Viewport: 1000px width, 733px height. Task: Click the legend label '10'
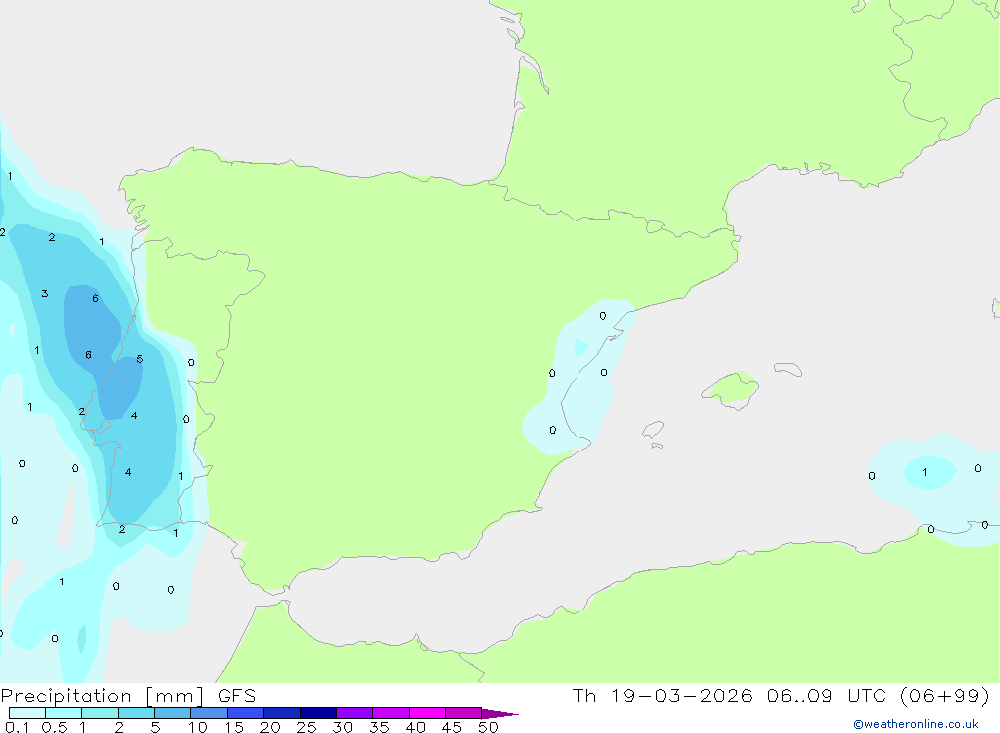click(x=198, y=727)
